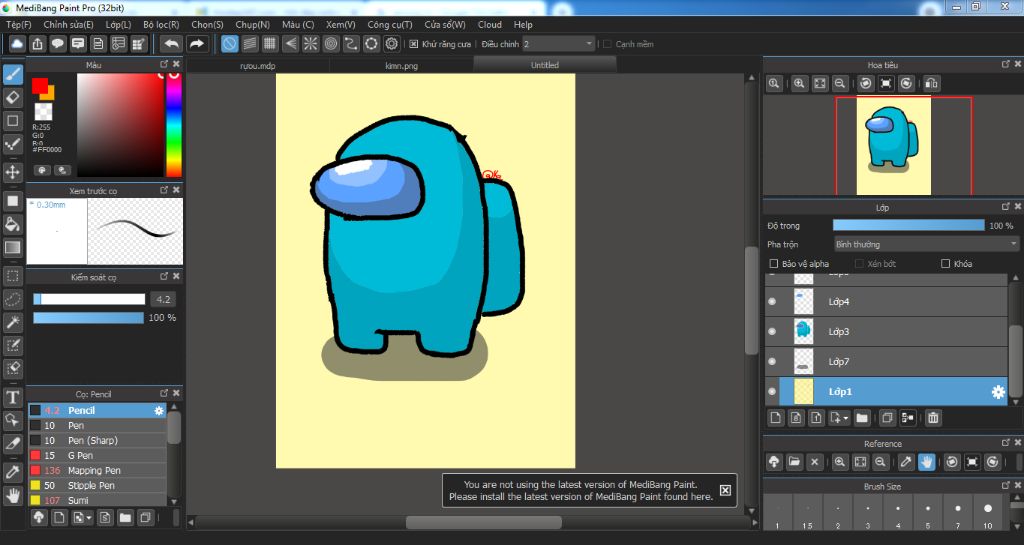Click the Undo arrow in toolbar

(x=172, y=44)
